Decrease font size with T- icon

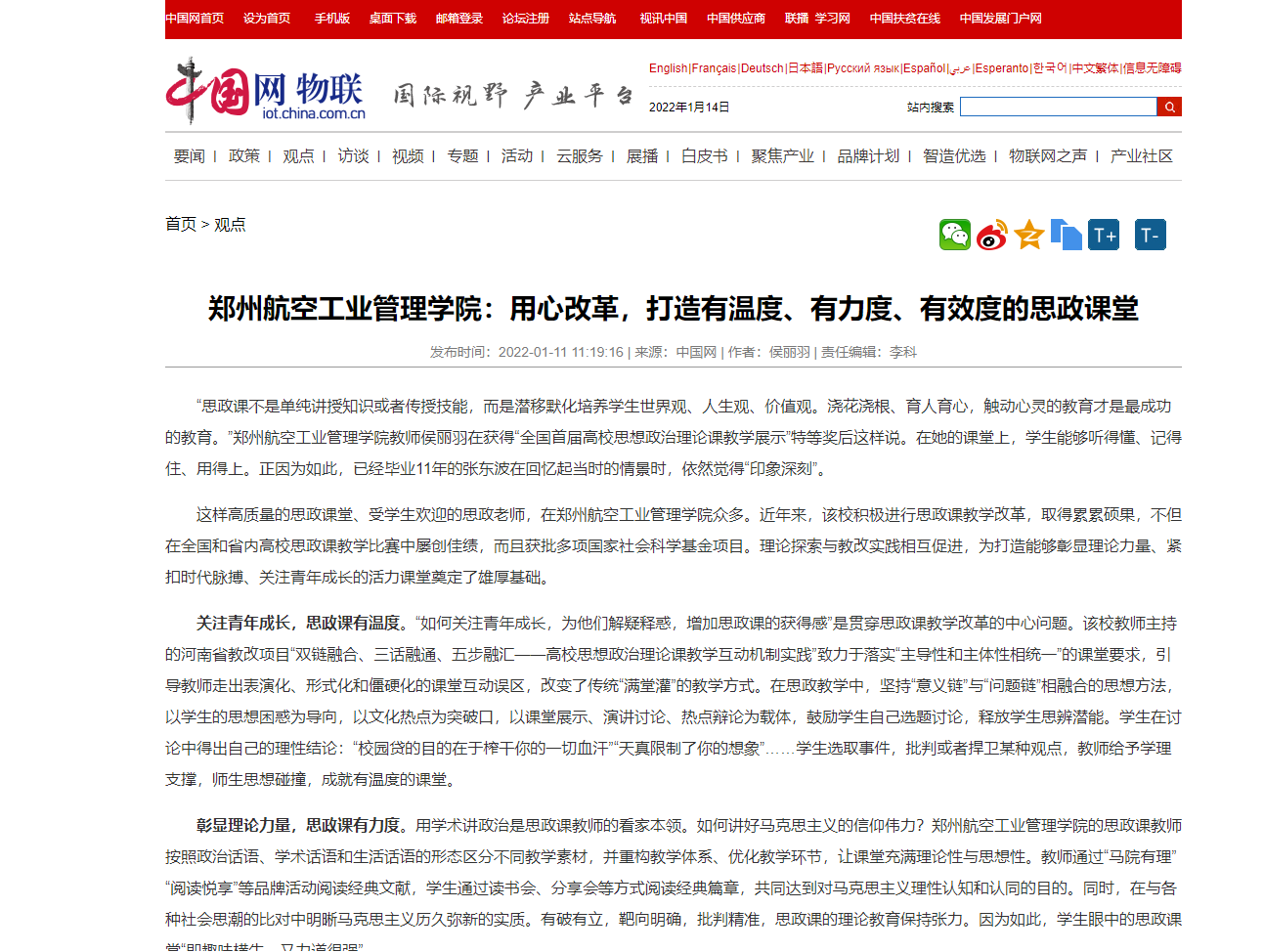click(x=1151, y=235)
